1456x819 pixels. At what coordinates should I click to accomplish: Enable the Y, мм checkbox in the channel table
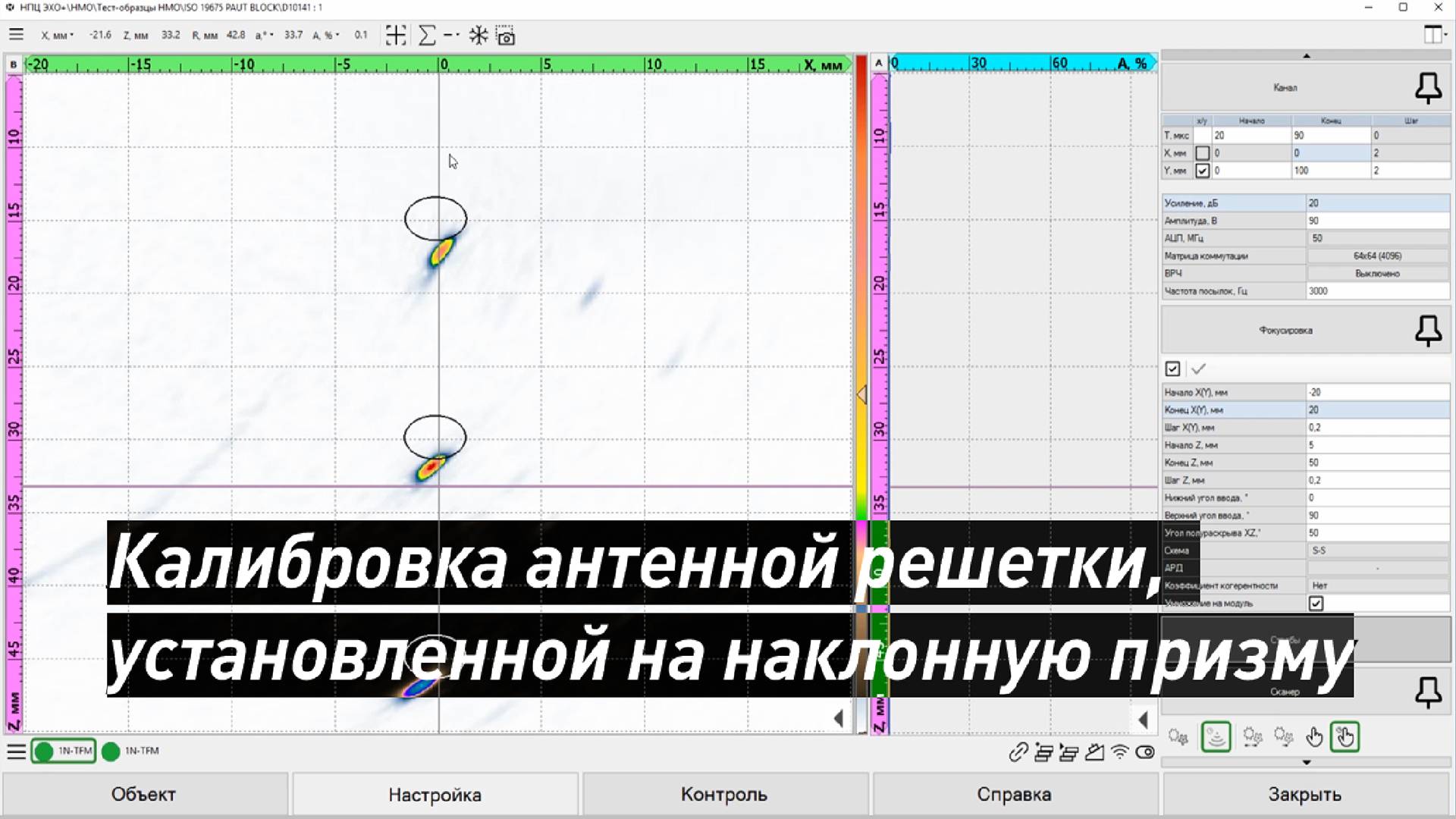pos(1202,171)
